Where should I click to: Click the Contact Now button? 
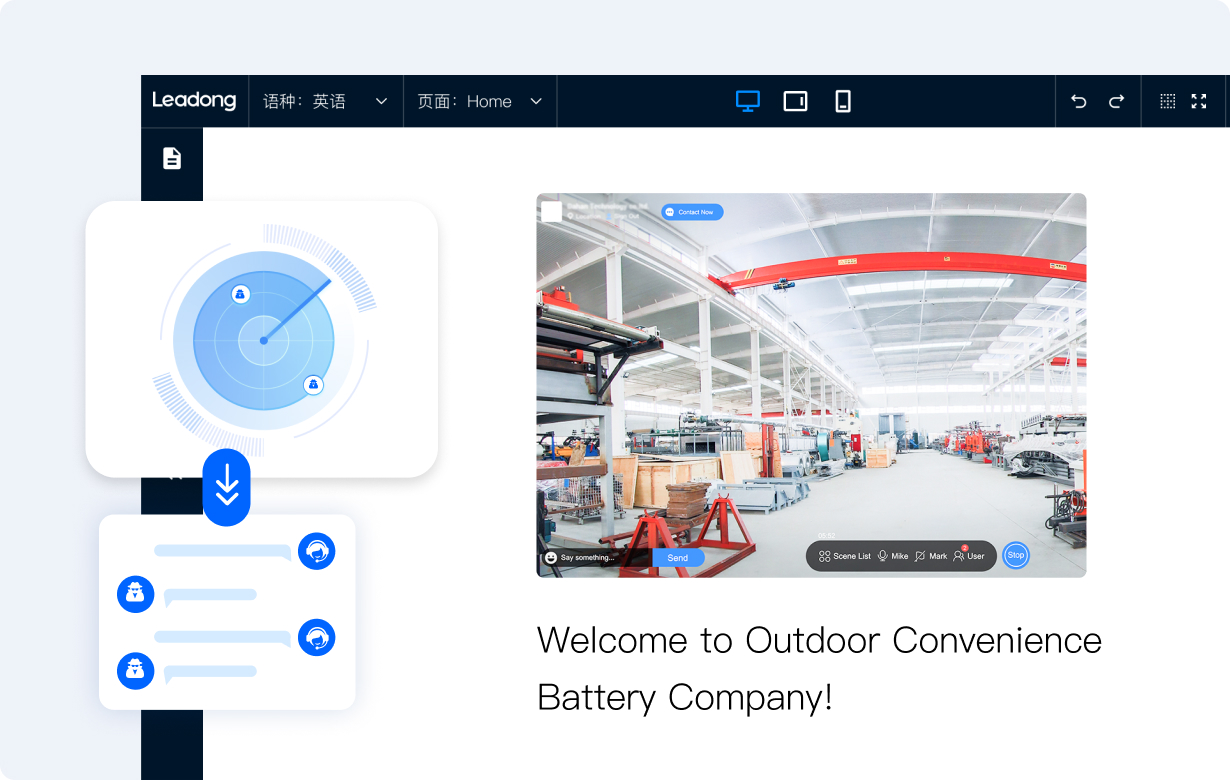(692, 212)
